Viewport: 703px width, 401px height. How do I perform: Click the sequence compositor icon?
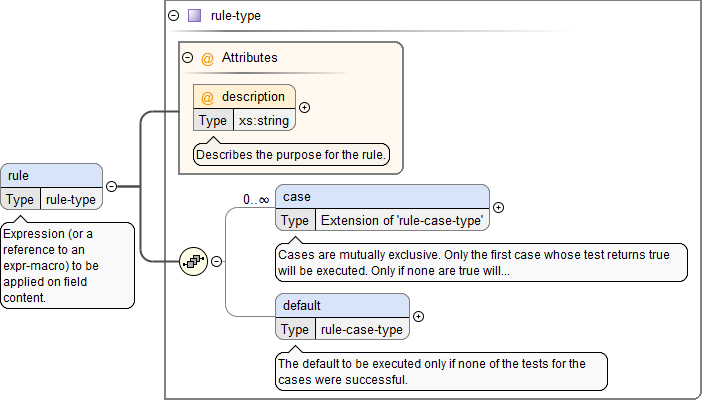193,262
